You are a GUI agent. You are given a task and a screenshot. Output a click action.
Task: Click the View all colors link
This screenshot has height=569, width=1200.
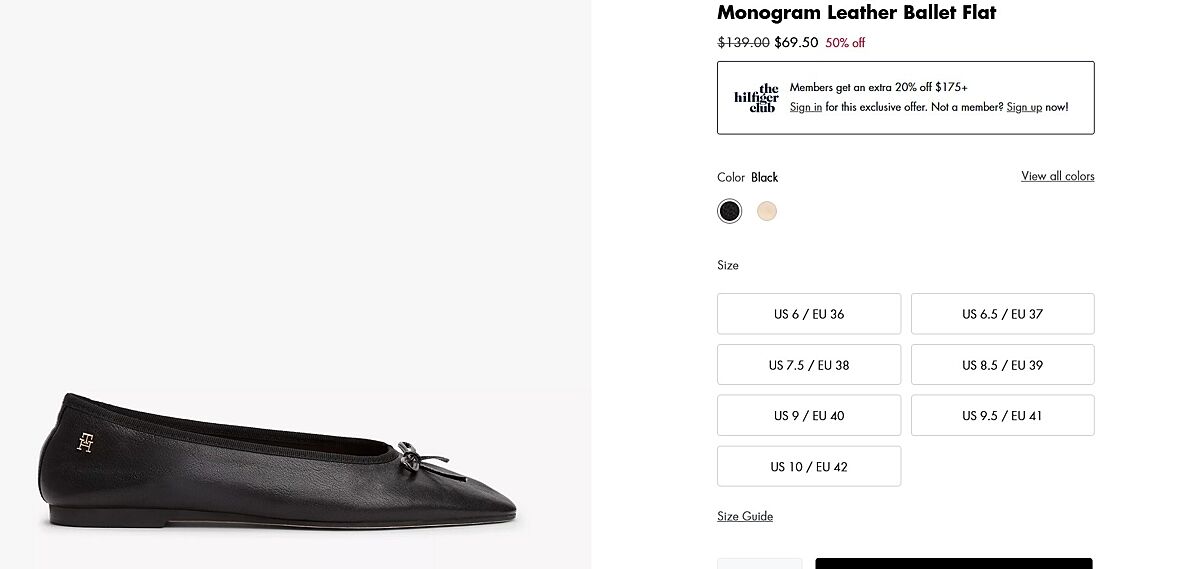(1057, 176)
